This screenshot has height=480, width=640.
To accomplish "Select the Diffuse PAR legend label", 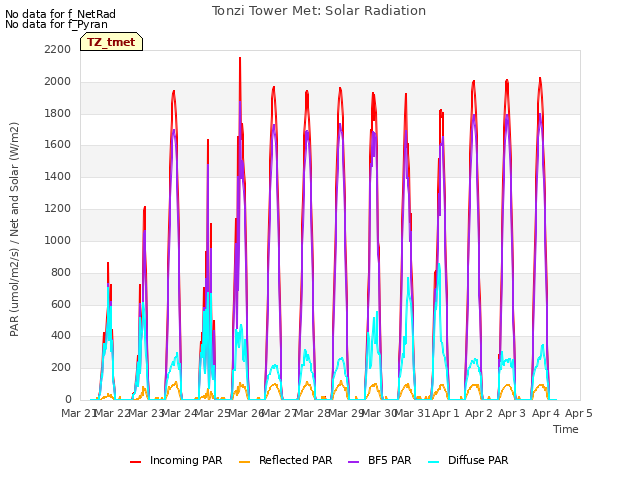I will tap(478, 460).
